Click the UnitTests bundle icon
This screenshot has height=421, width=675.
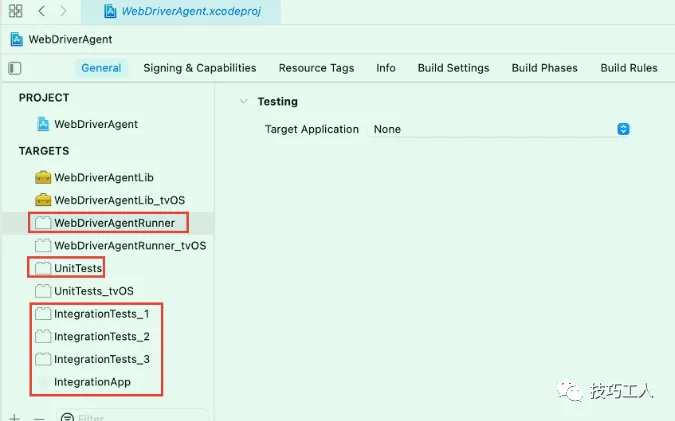(43, 268)
